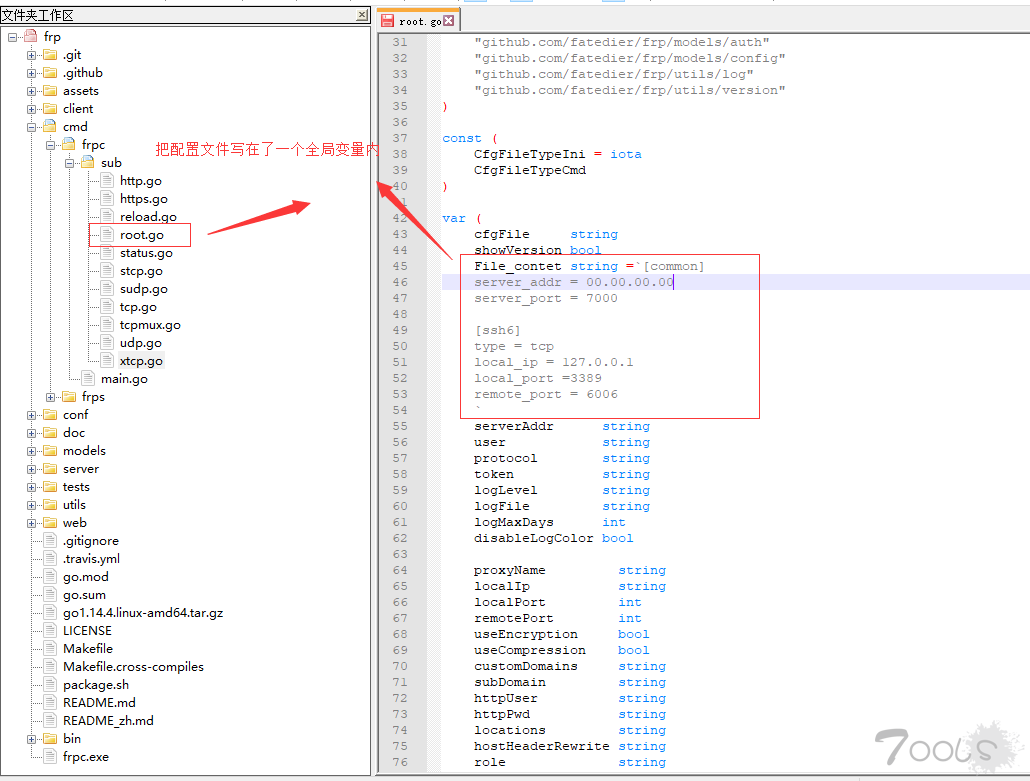Close the root.go tab
Screen dimensions: 1030x781
449,21
